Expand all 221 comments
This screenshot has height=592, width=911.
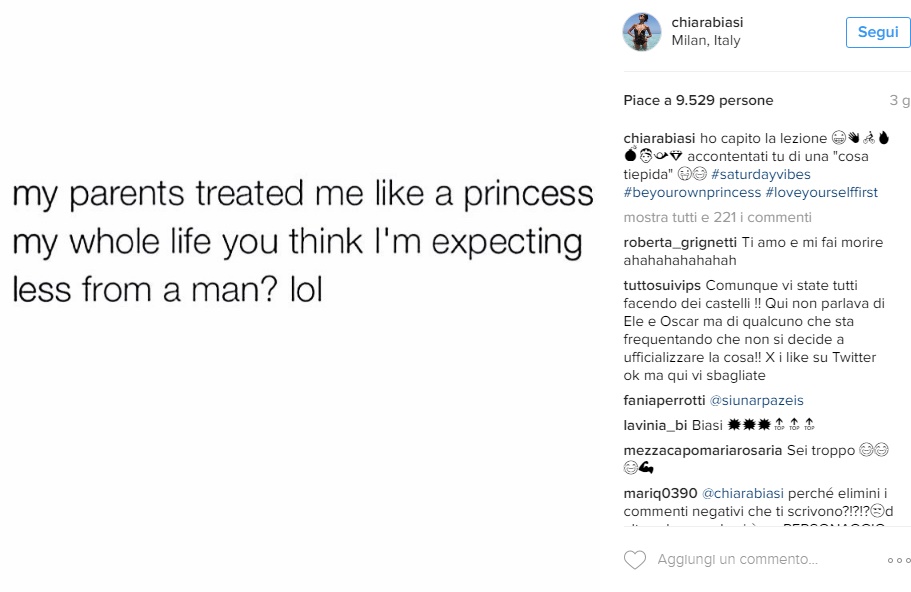[717, 217]
